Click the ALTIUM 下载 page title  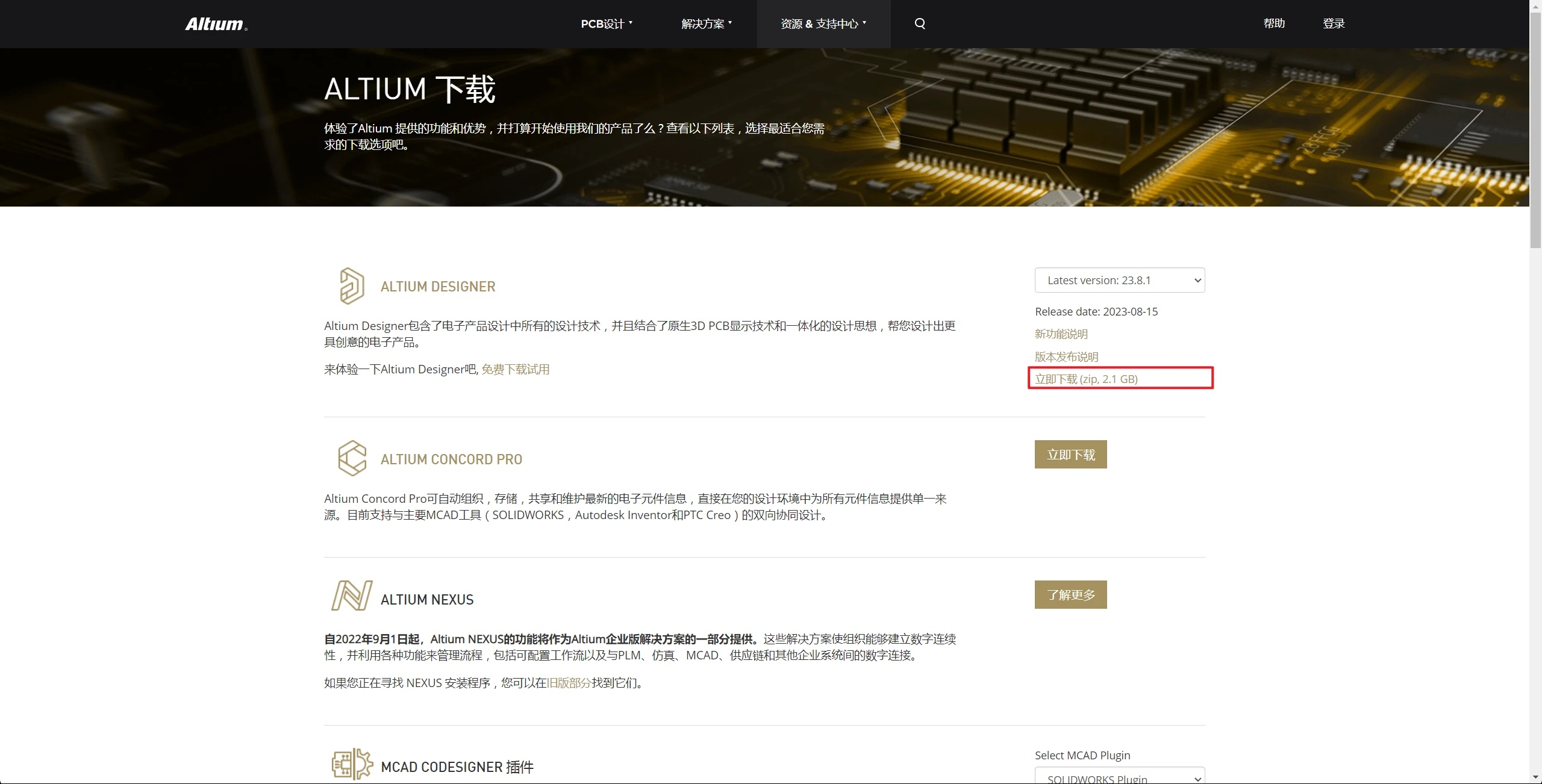click(x=410, y=89)
